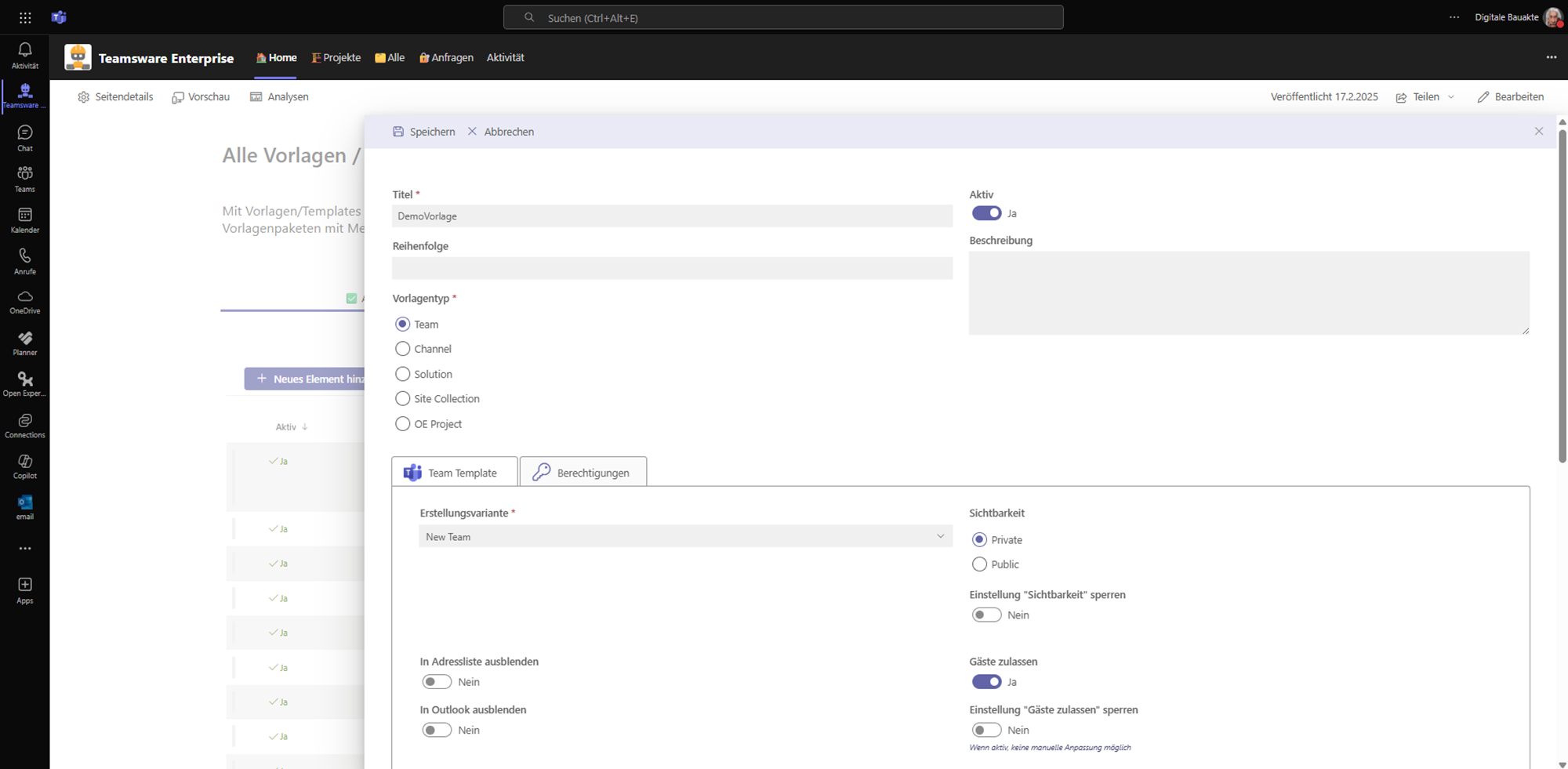Open the email app icon

(25, 506)
